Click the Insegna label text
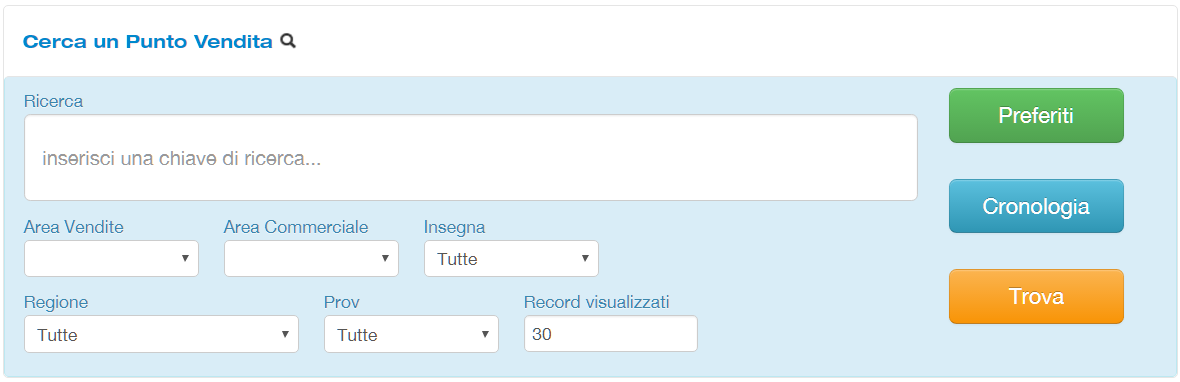 (455, 227)
